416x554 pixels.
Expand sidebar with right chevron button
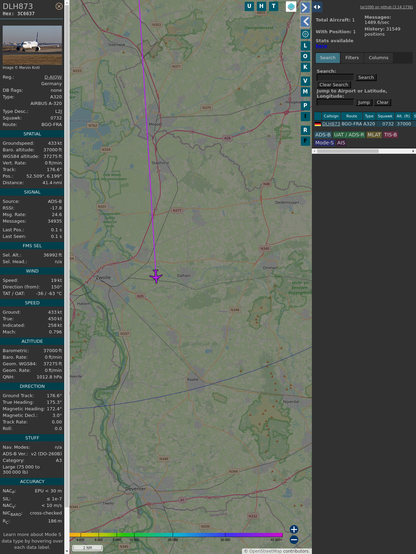pyautogui.click(x=305, y=7)
